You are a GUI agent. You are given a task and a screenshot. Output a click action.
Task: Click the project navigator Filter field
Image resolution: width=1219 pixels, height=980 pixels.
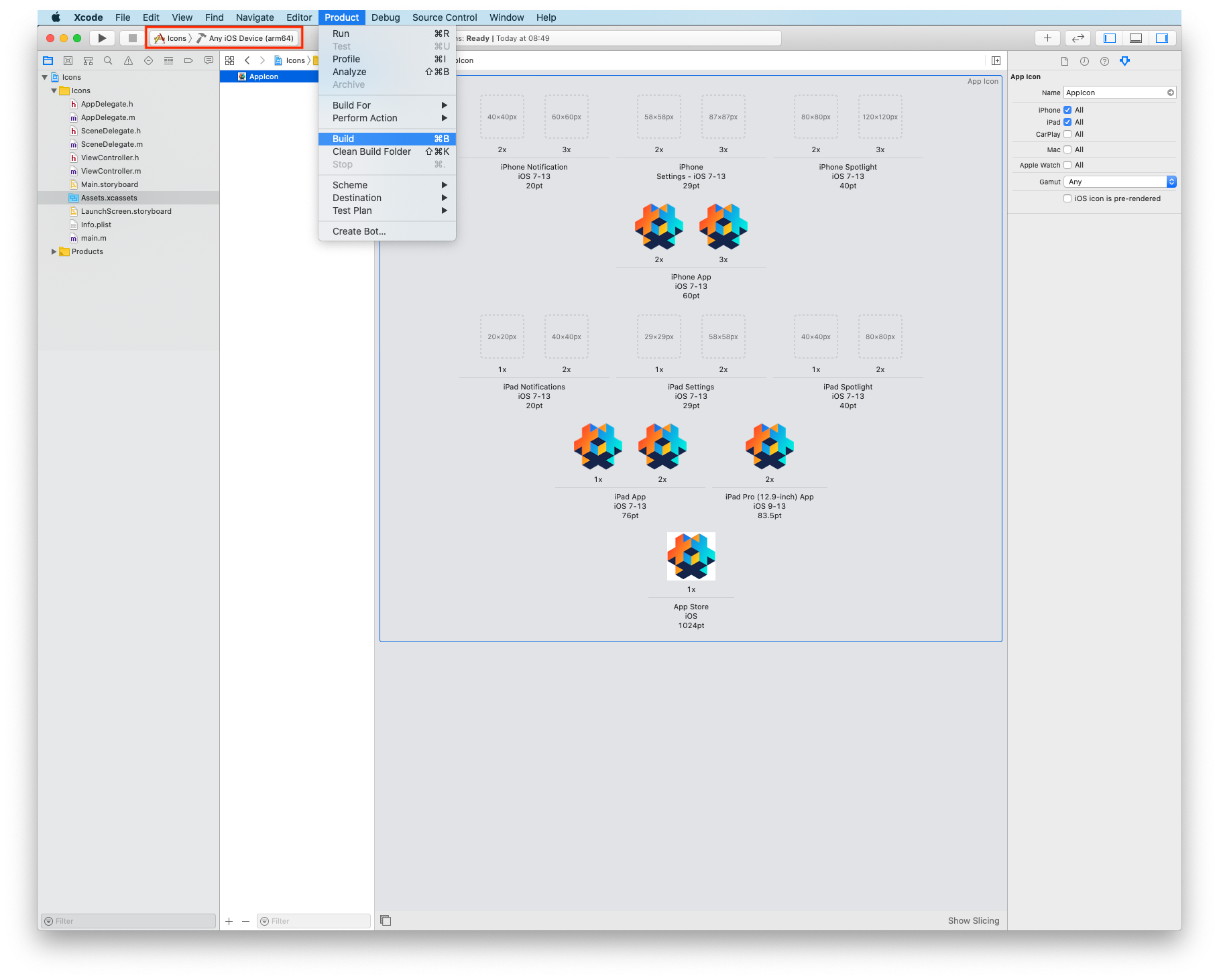[129, 921]
